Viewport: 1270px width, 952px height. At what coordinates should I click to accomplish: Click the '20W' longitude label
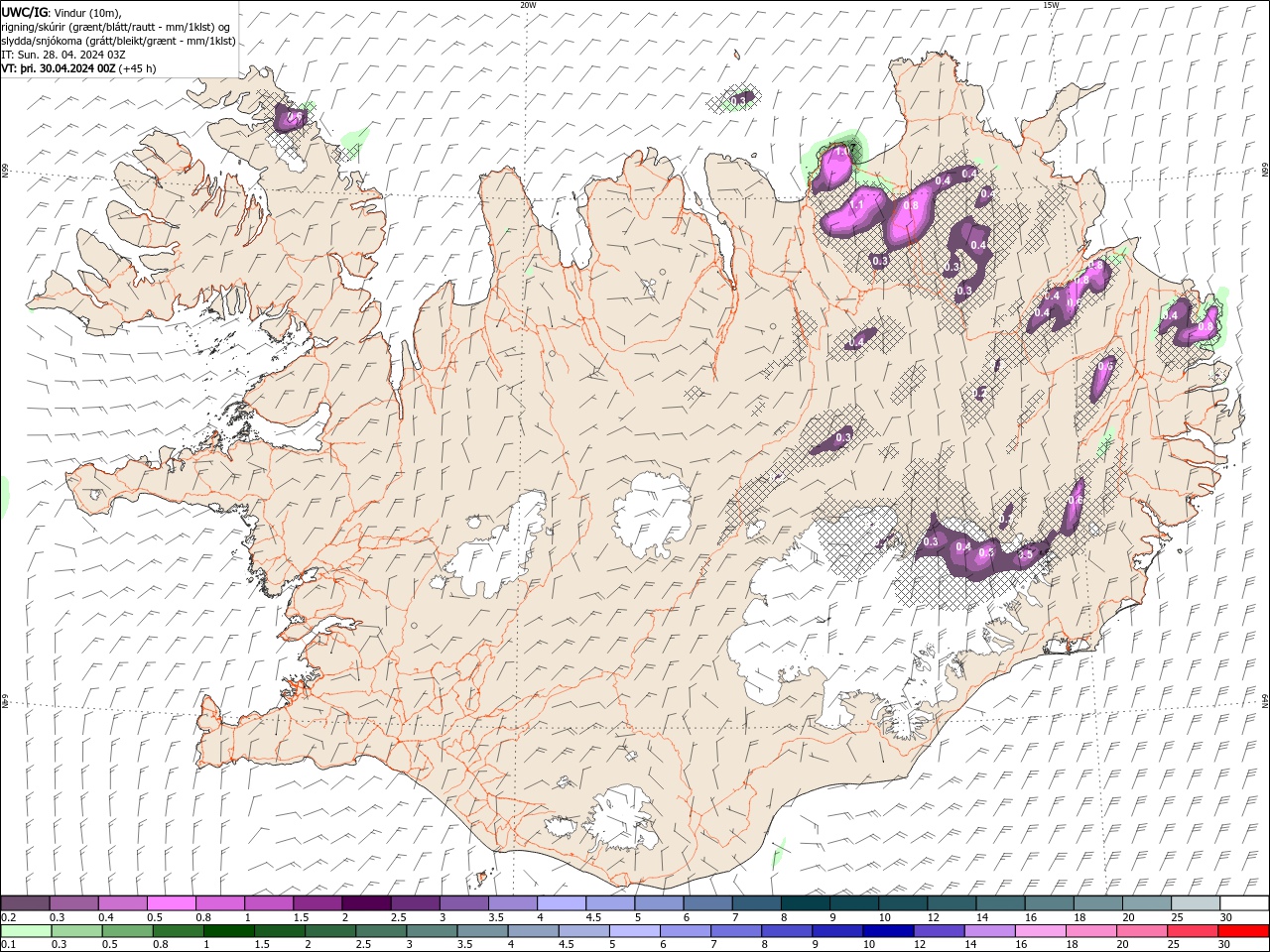coord(528,5)
